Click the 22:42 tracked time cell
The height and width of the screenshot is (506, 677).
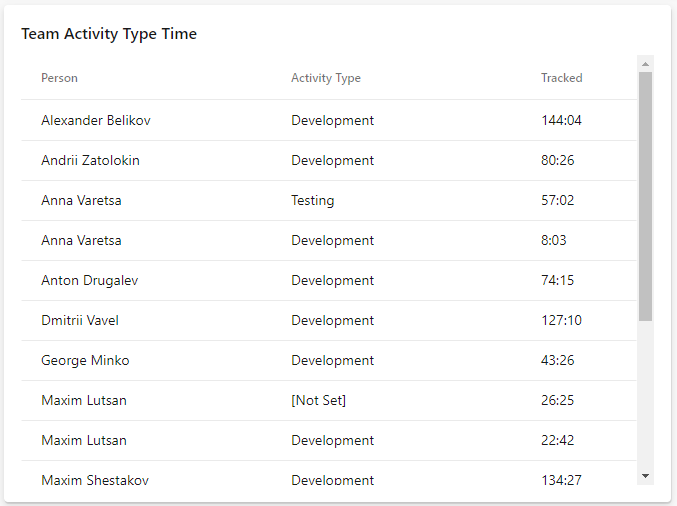(x=557, y=440)
